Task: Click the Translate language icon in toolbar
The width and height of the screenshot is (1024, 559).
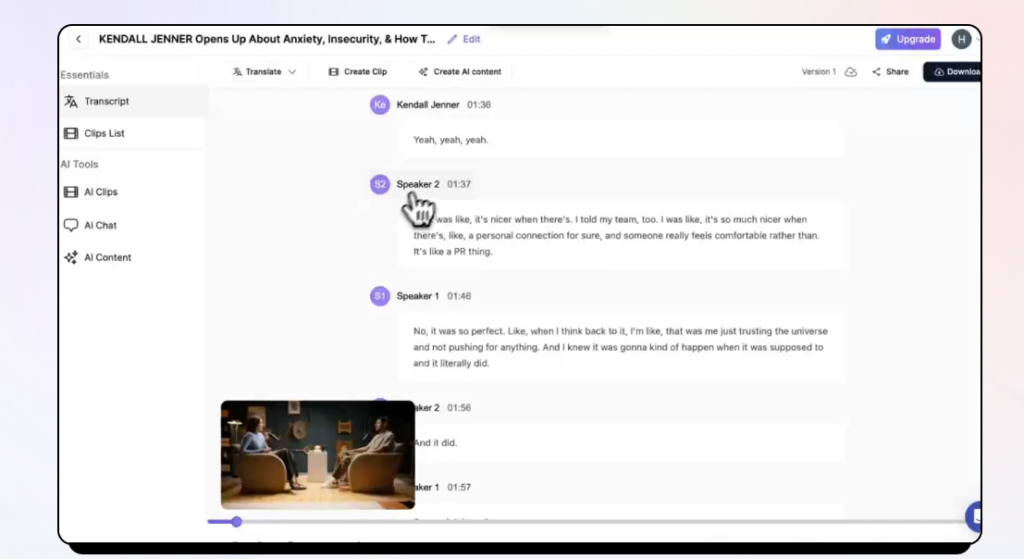Action: (237, 72)
